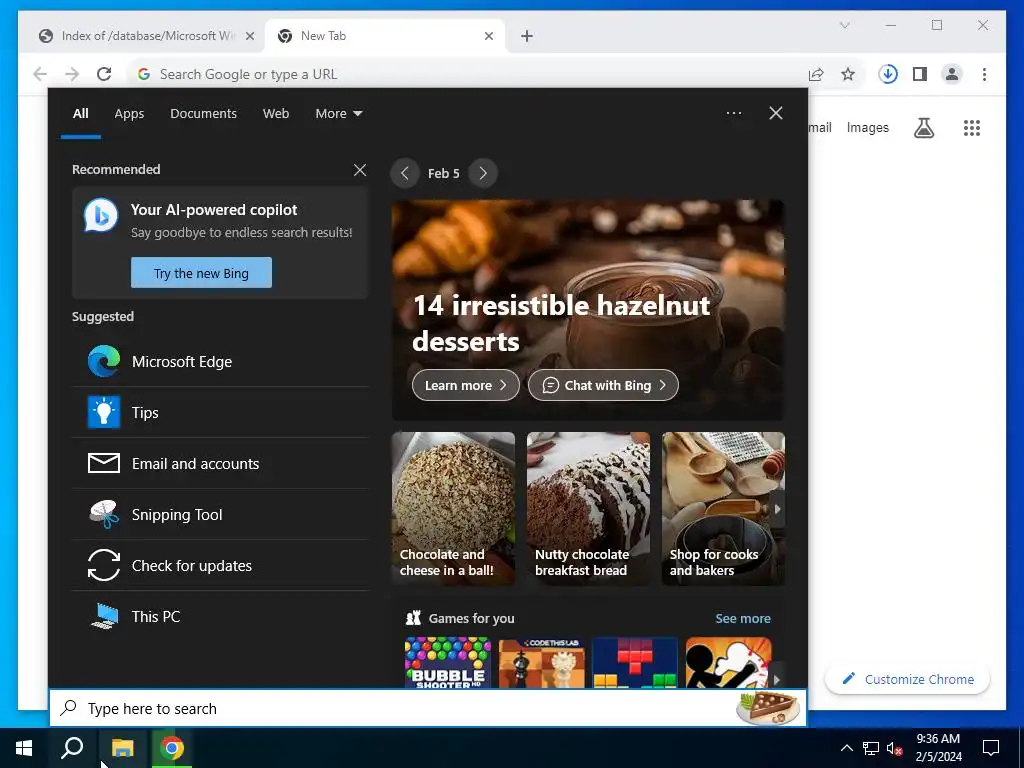Click Learn more on hazelnut desserts
The width and height of the screenshot is (1024, 768).
pos(466,385)
